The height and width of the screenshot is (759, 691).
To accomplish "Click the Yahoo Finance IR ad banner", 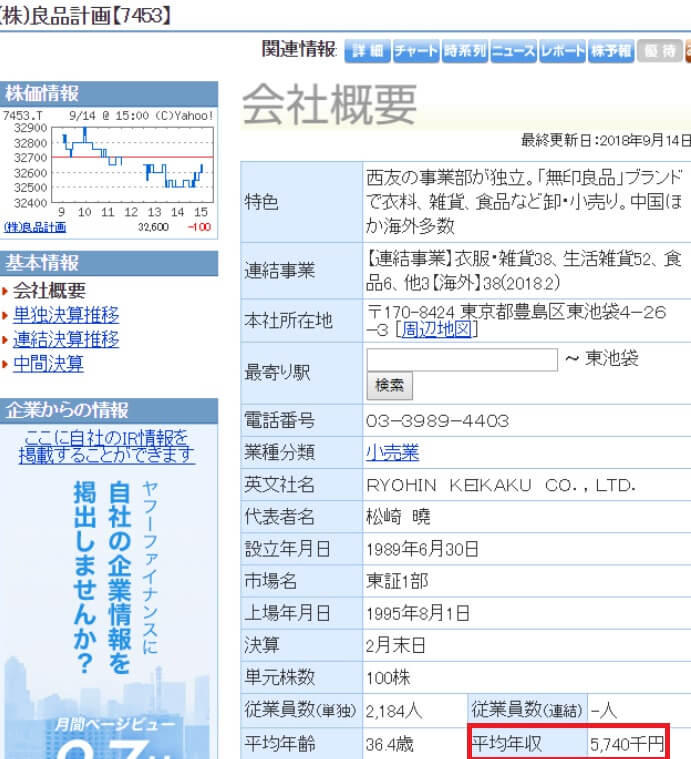I will pos(108,615).
